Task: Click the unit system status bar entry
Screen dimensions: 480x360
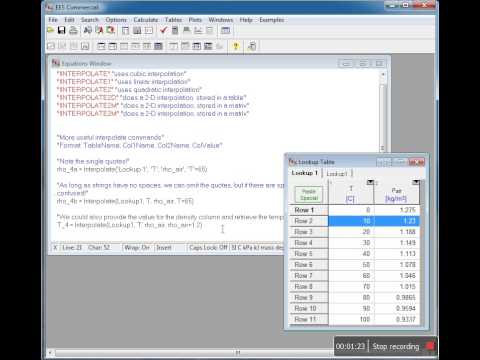Action: pos(257,248)
